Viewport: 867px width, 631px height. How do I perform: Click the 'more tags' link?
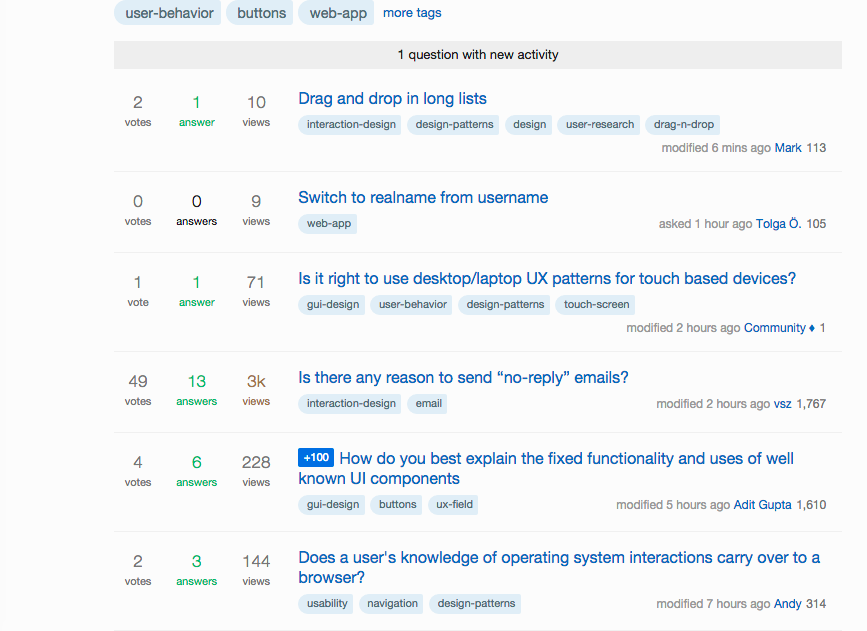[x=412, y=13]
